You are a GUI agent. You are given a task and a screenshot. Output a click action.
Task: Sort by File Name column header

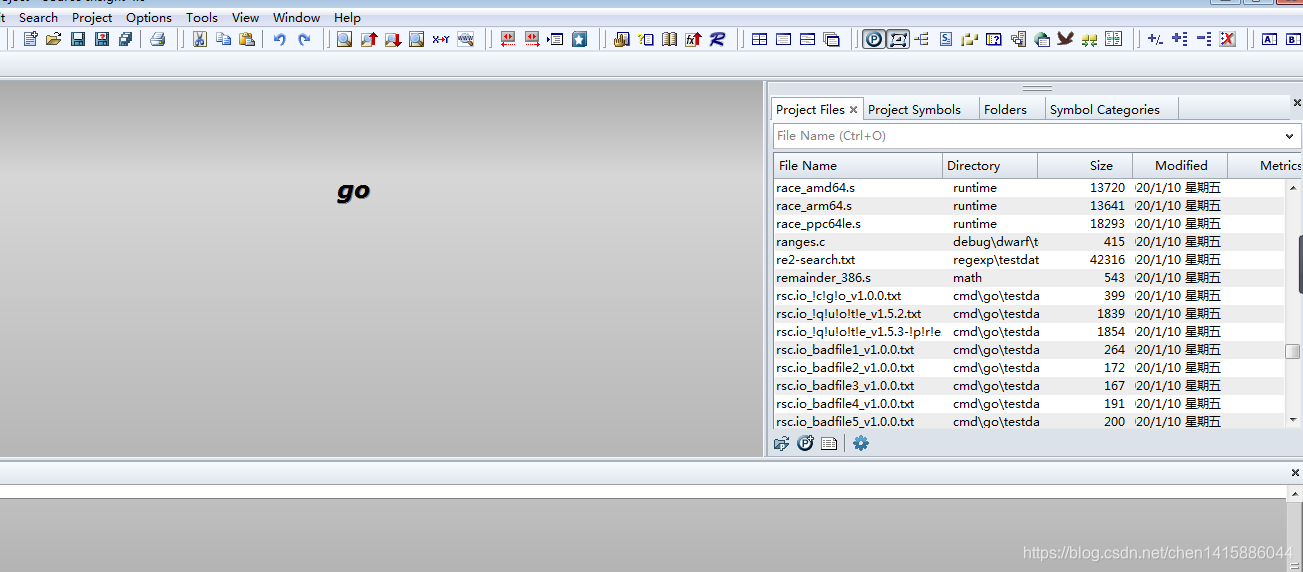pyautogui.click(x=858, y=166)
